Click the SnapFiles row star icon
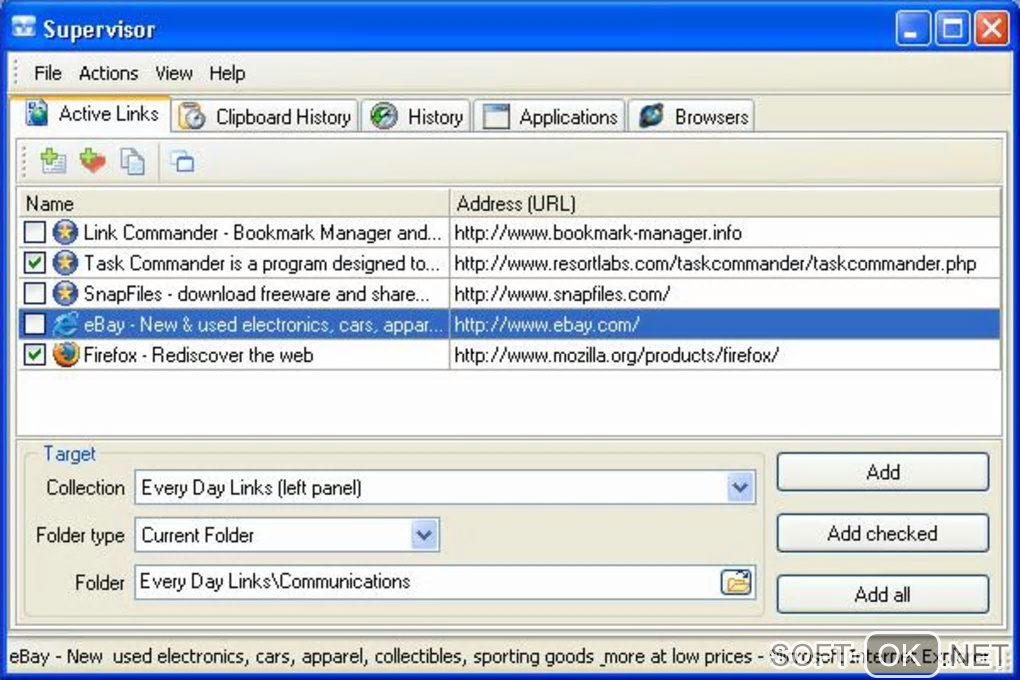This screenshot has height=680, width=1020. tap(65, 293)
